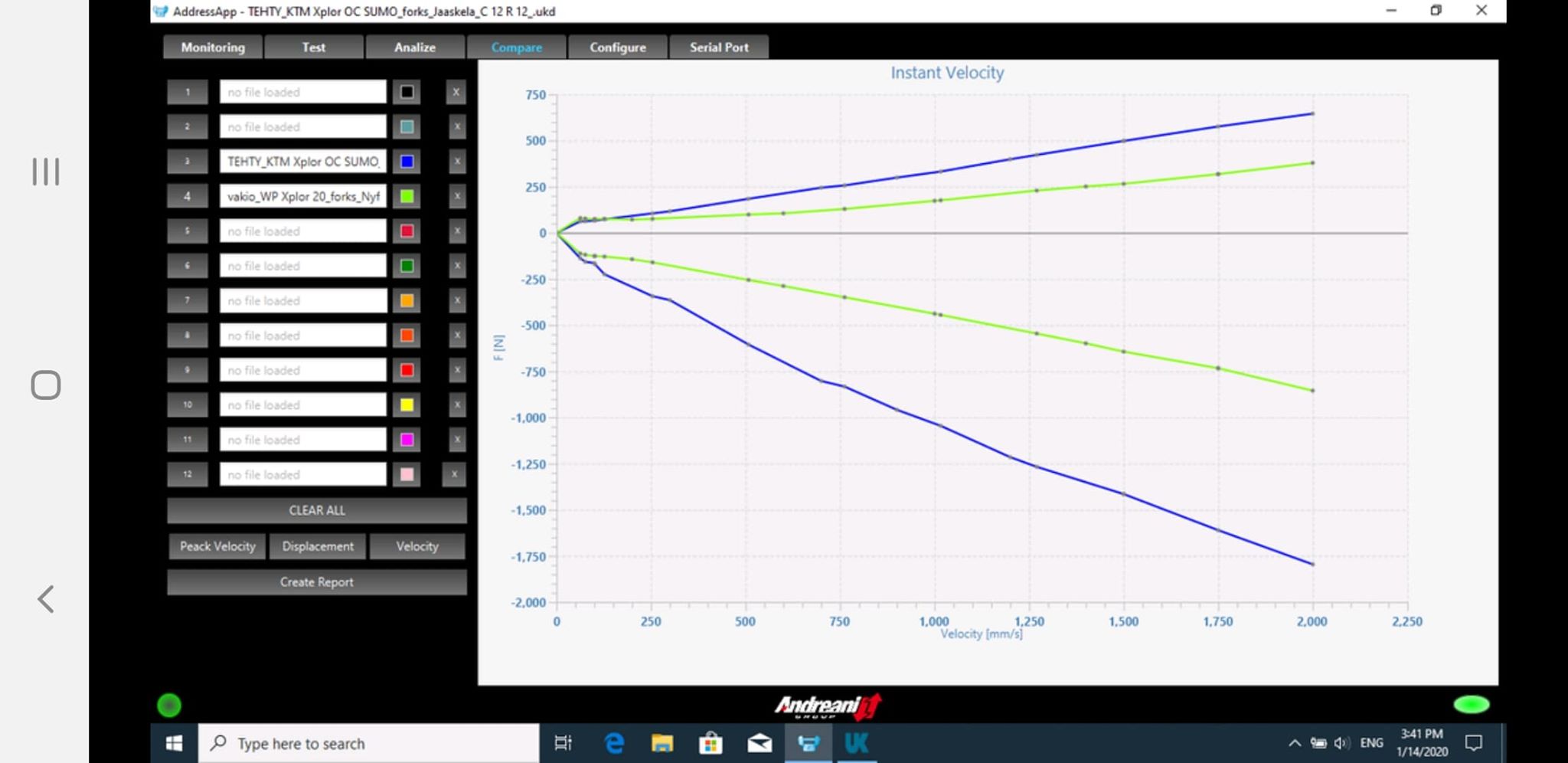Click the Windows Start button
This screenshot has height=763, width=1568.
click(x=175, y=743)
